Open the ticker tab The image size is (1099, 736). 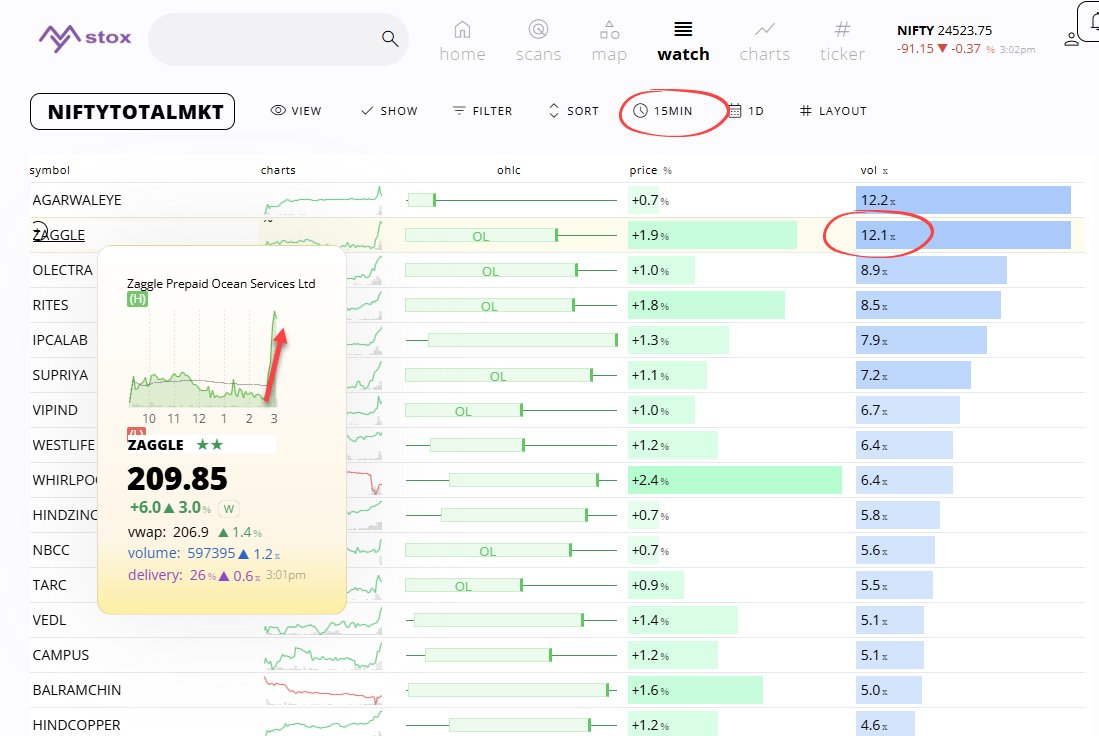pyautogui.click(x=842, y=41)
